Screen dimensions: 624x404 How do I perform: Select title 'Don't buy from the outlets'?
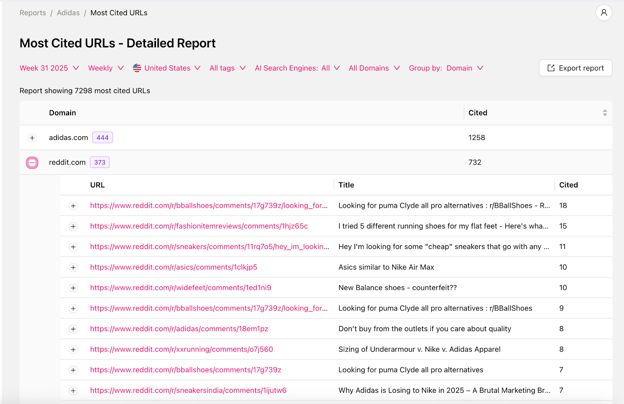tap(425, 329)
